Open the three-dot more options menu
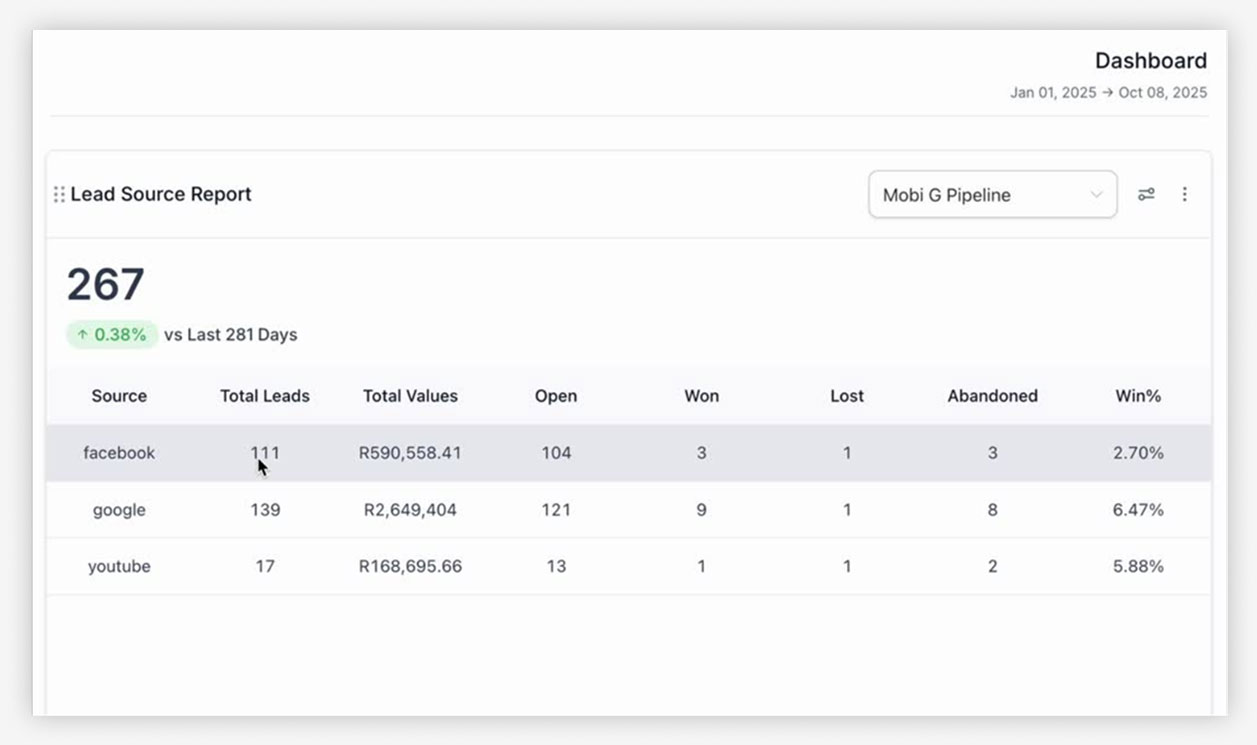 pos(1184,194)
